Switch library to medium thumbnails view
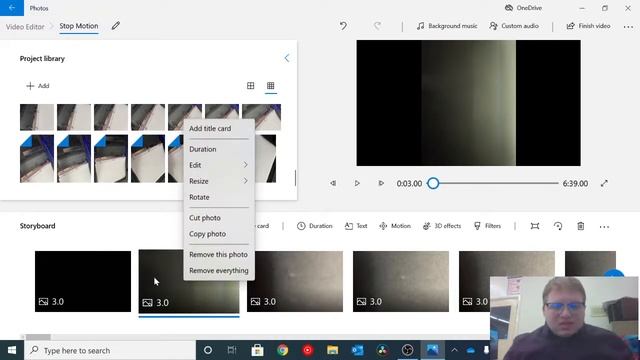This screenshot has width=640, height=360. 251,85
